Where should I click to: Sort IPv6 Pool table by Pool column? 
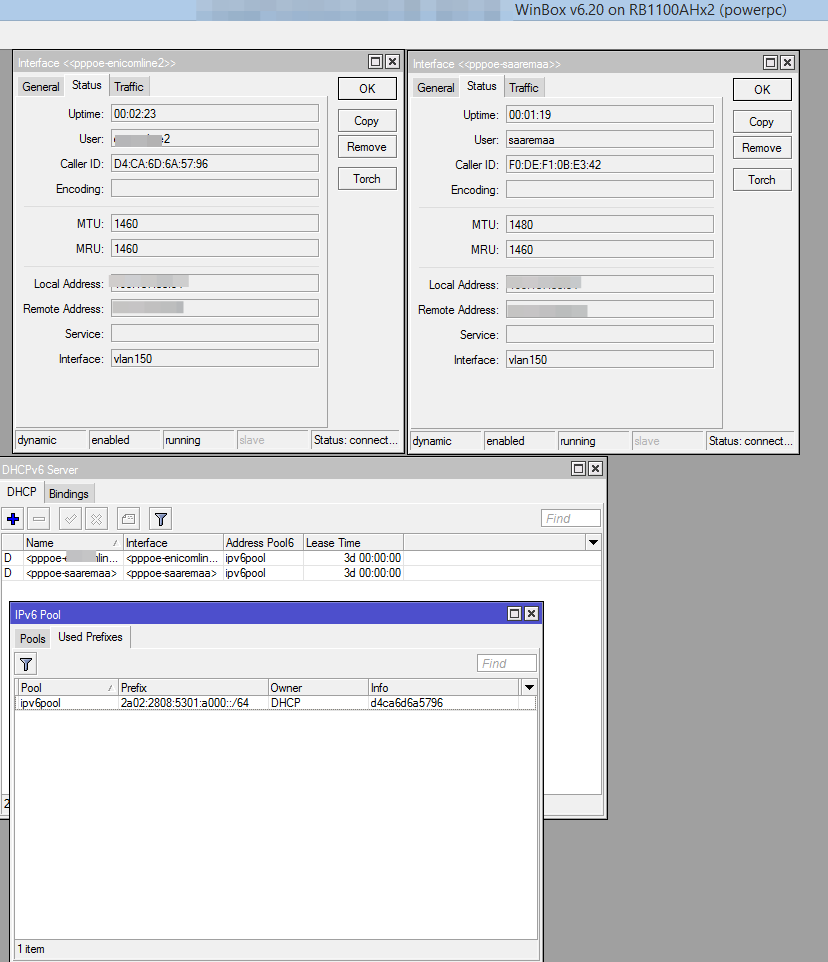click(x=66, y=687)
